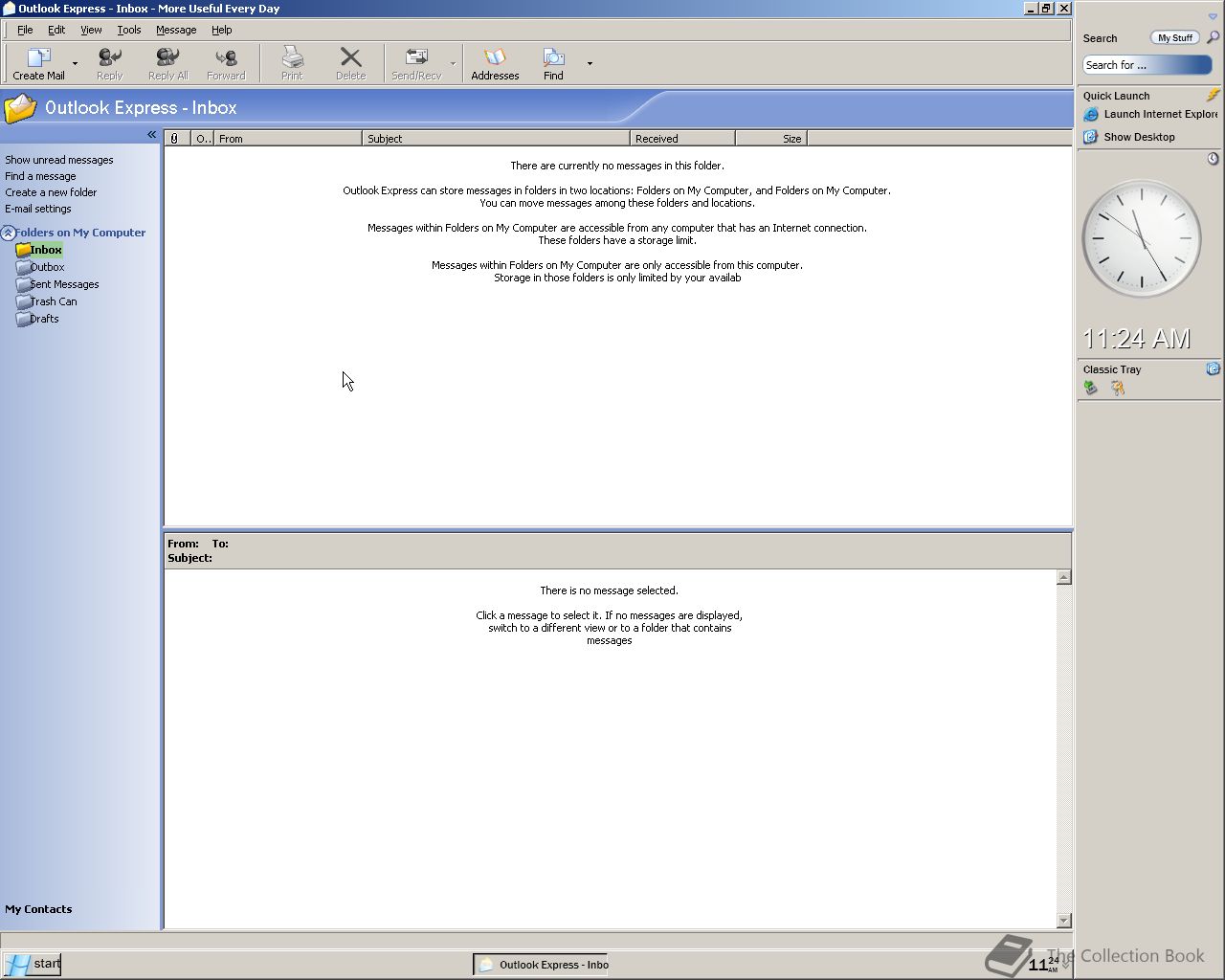Screen dimensions: 1225x980
Task: Click preview pane scroll up arrow
Action: 1063,577
